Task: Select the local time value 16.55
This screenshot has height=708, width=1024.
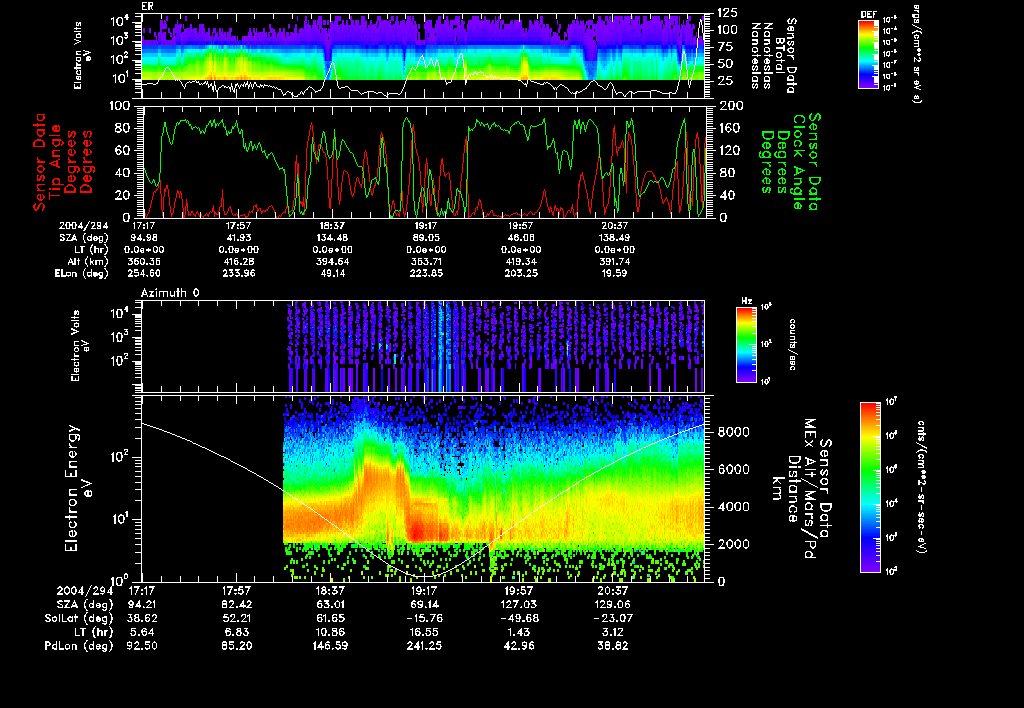Action: point(424,632)
